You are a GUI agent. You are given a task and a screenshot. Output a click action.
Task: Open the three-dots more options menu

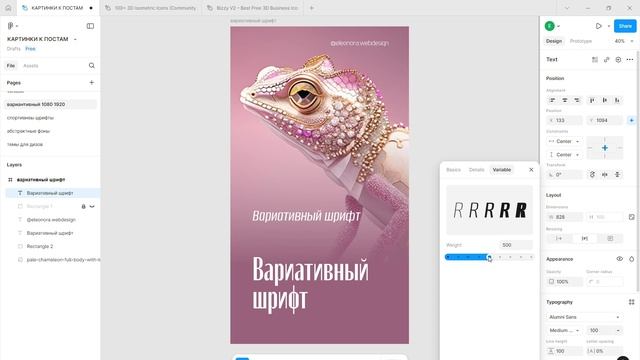click(x=630, y=60)
